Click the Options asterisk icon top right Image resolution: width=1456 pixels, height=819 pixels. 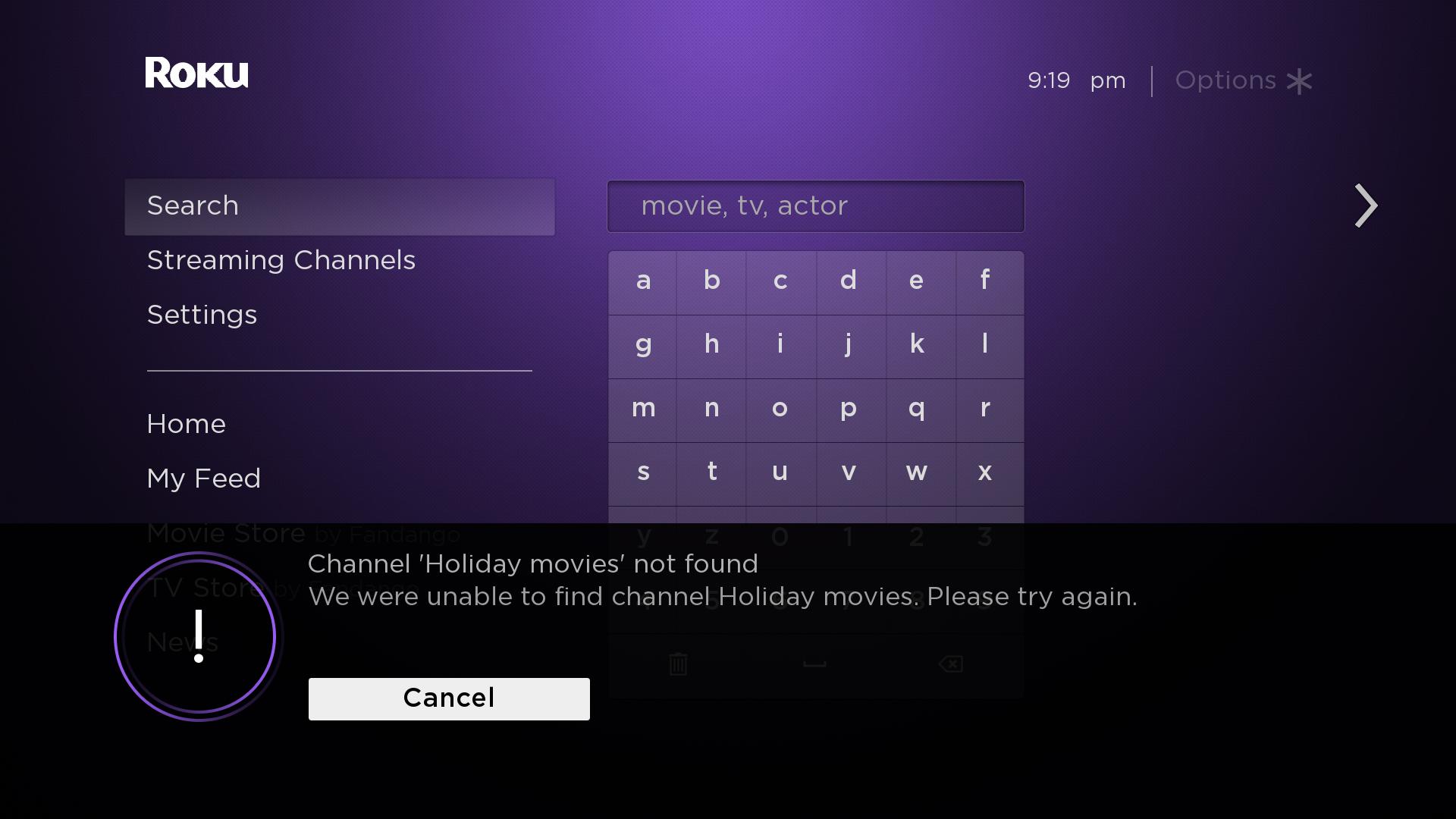(1301, 80)
